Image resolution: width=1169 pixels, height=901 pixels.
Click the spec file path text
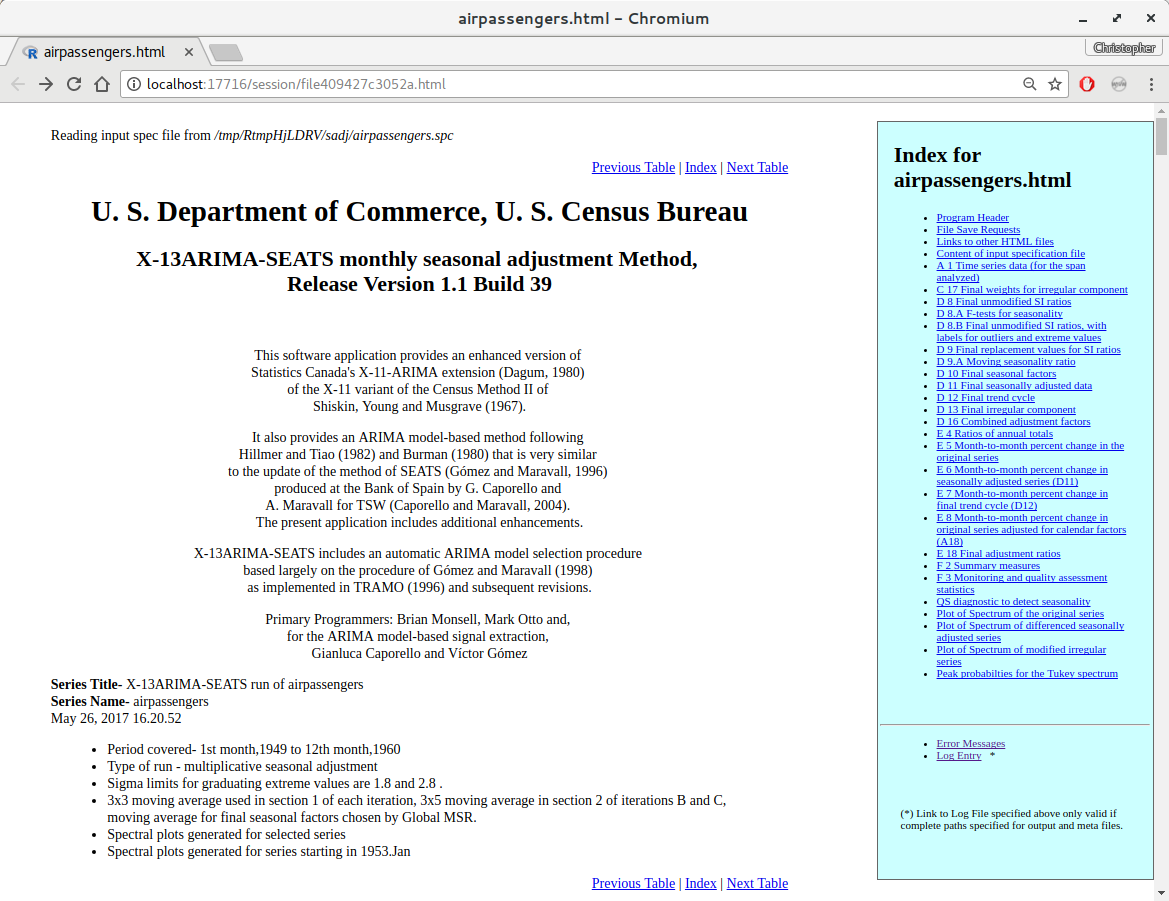[334, 136]
